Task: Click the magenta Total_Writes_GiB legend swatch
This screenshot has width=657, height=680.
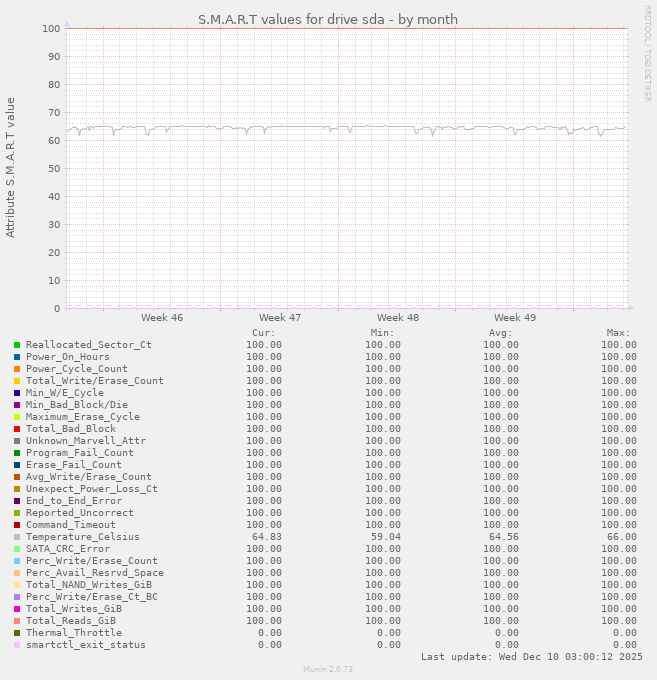Action: (17, 609)
